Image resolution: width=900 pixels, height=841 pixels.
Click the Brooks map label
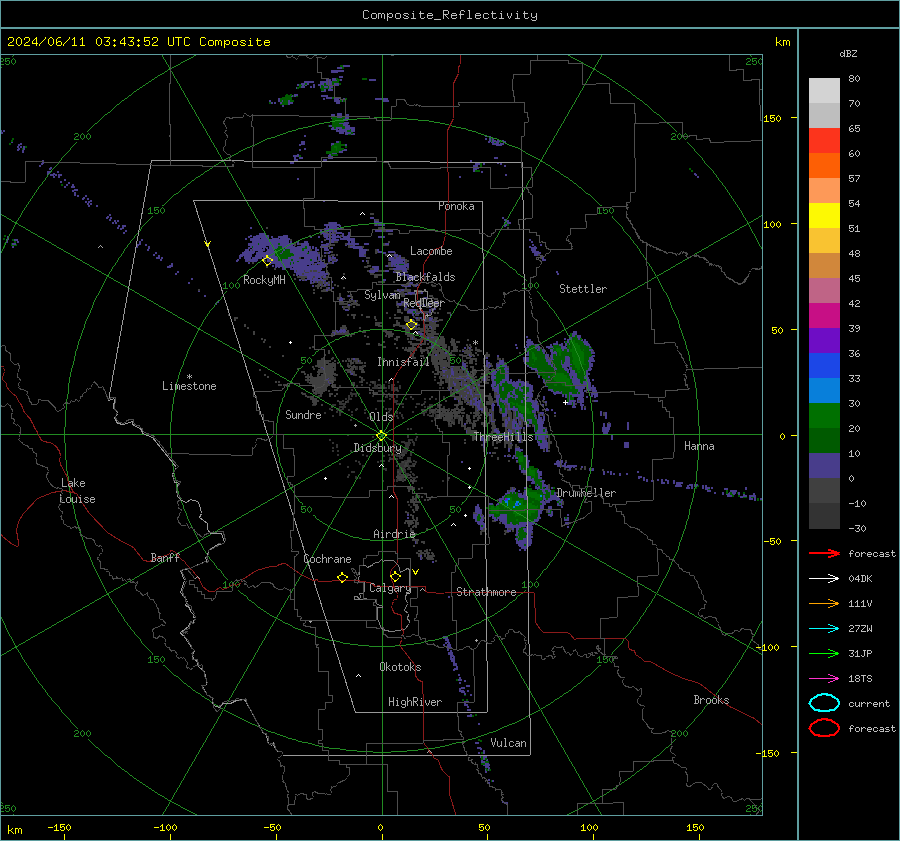(711, 700)
